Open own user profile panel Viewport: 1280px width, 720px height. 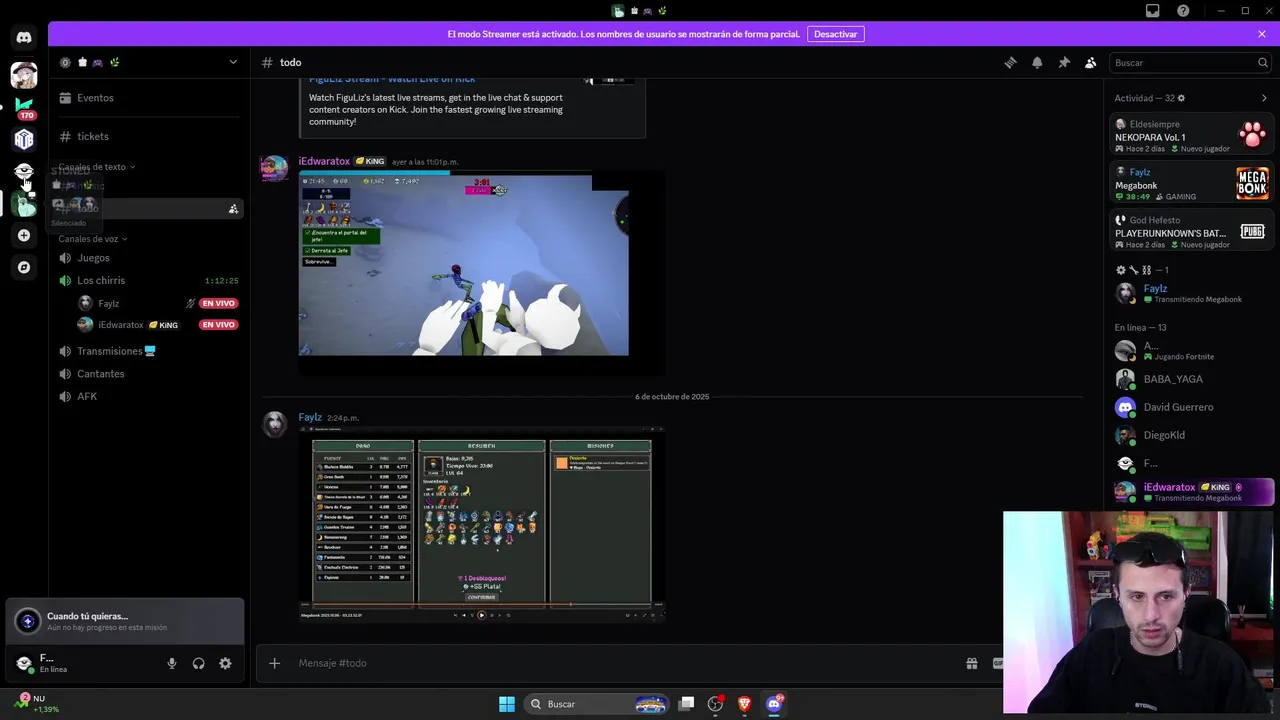tap(82, 663)
